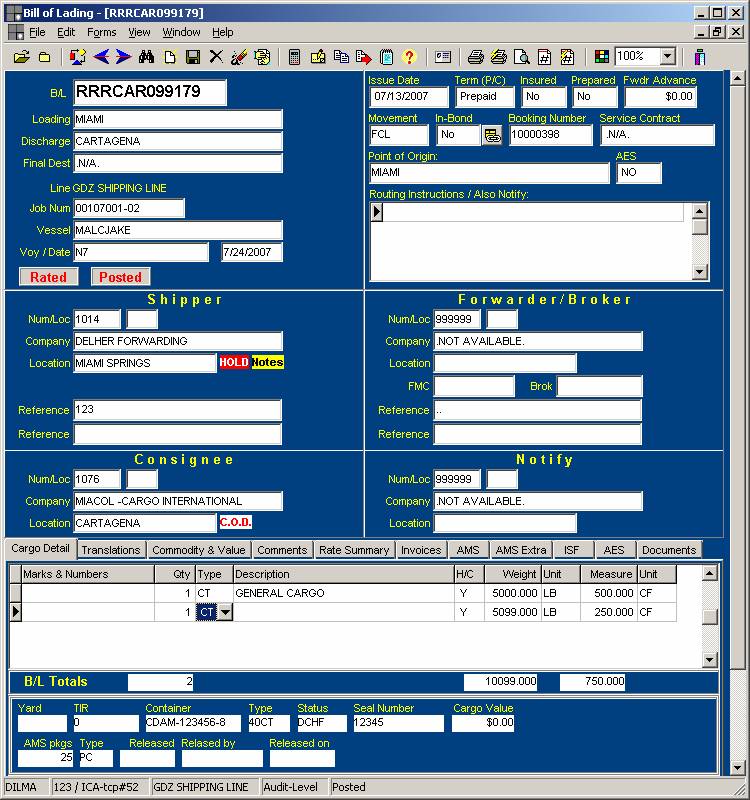The width and height of the screenshot is (750, 800).
Task: Open the File menu
Action: tap(37, 32)
